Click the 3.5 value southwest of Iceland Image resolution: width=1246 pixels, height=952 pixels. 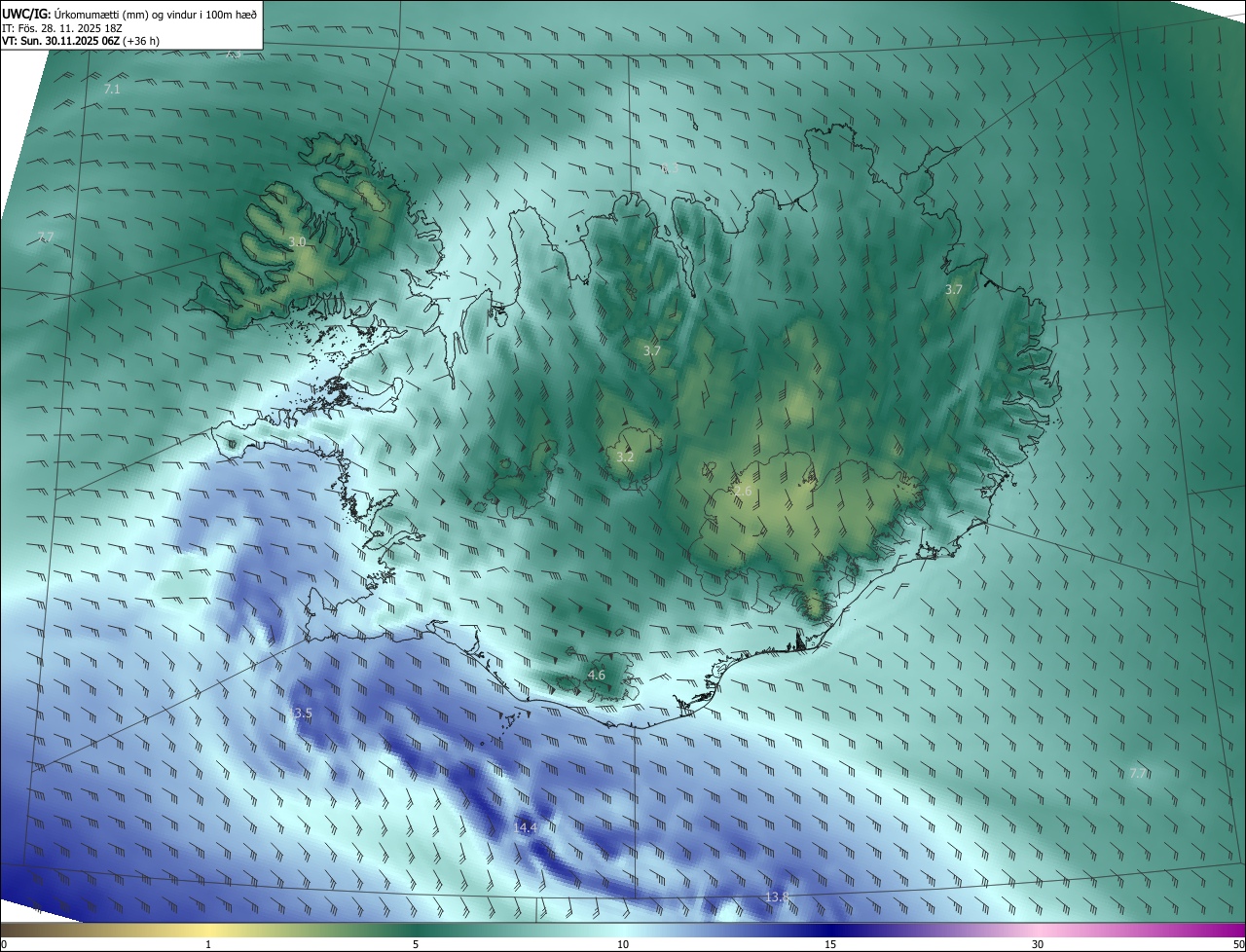pyautogui.click(x=303, y=714)
